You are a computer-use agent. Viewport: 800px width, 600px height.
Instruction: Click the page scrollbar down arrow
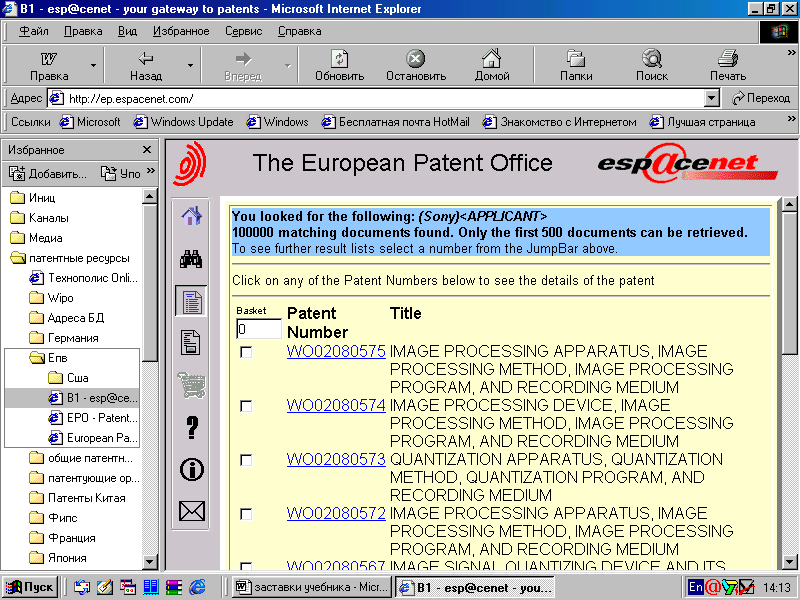tap(789, 562)
